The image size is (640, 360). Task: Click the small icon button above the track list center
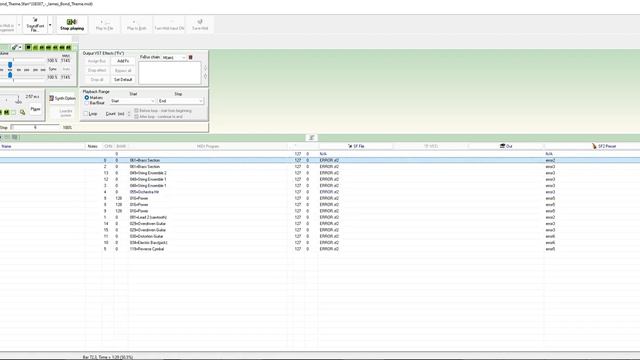coord(311,138)
